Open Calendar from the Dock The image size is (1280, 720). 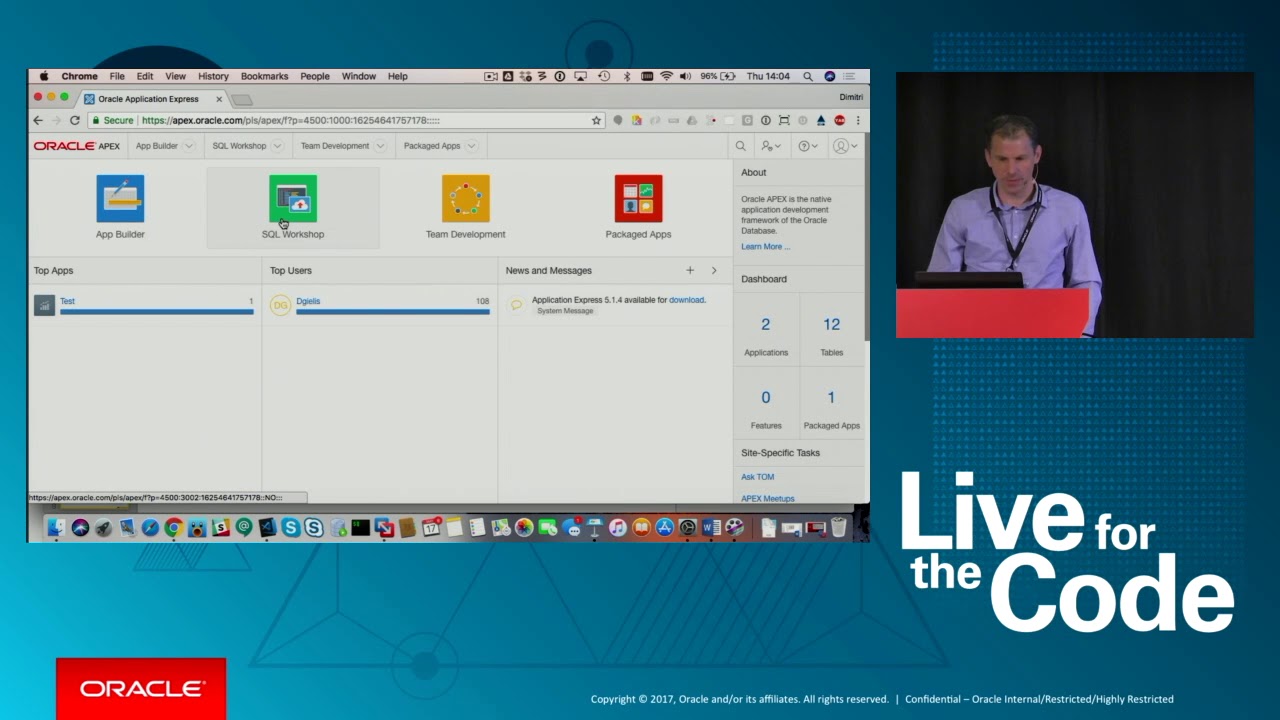coord(431,528)
